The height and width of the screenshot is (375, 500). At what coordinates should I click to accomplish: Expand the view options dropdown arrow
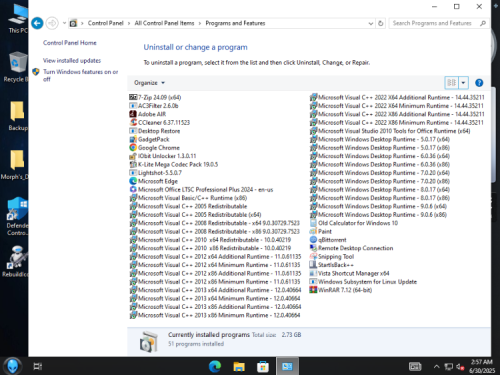464,83
